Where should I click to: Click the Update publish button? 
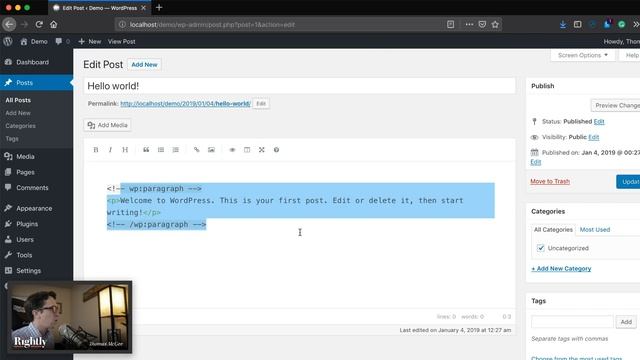pos(628,182)
